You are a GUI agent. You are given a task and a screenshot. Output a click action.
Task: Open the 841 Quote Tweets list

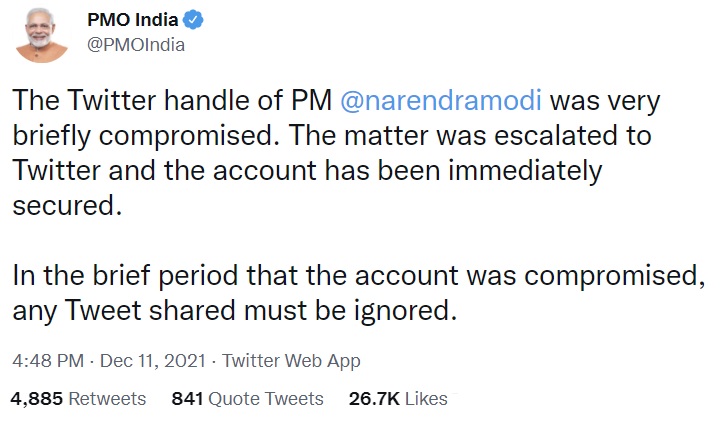coord(248,399)
